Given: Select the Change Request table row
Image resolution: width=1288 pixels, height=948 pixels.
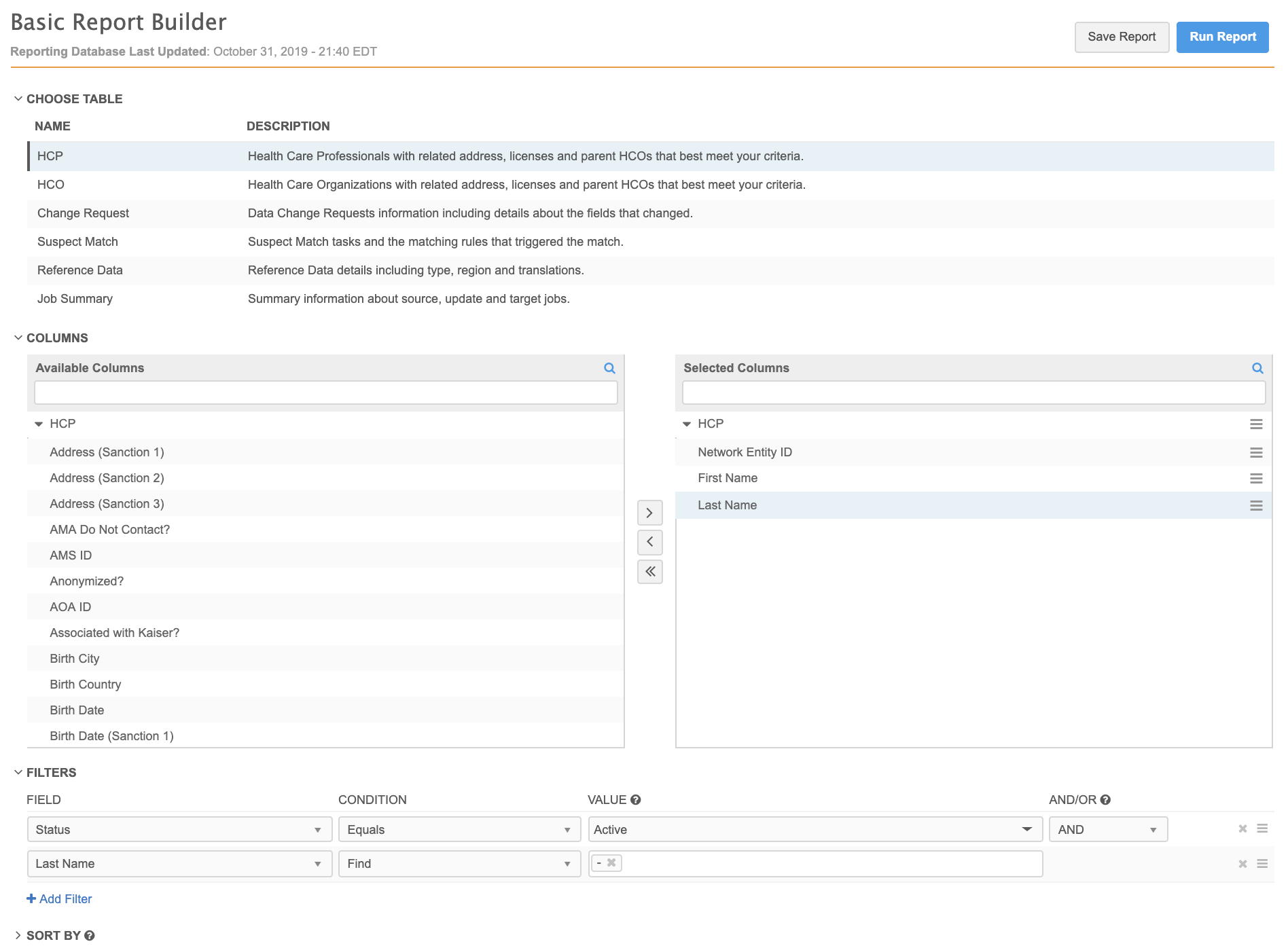Looking at the screenshot, I should click(x=83, y=213).
